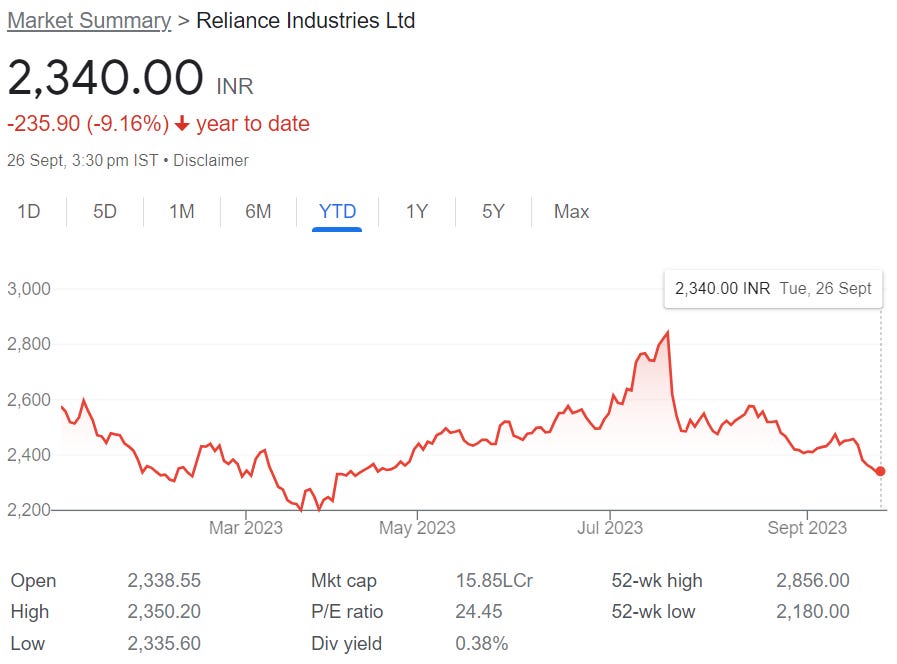Open the Market Summary link
Image resolution: width=897 pixels, height=664 pixels.
pyautogui.click(x=89, y=21)
